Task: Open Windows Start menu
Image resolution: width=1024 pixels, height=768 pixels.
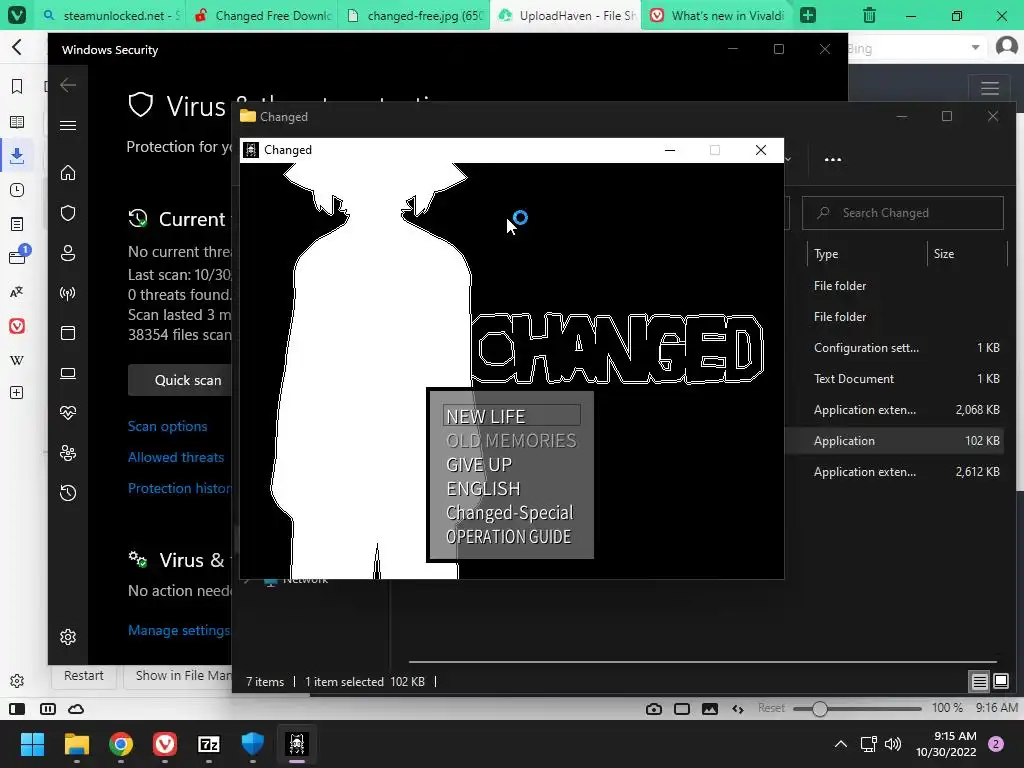Action: pyautogui.click(x=33, y=744)
